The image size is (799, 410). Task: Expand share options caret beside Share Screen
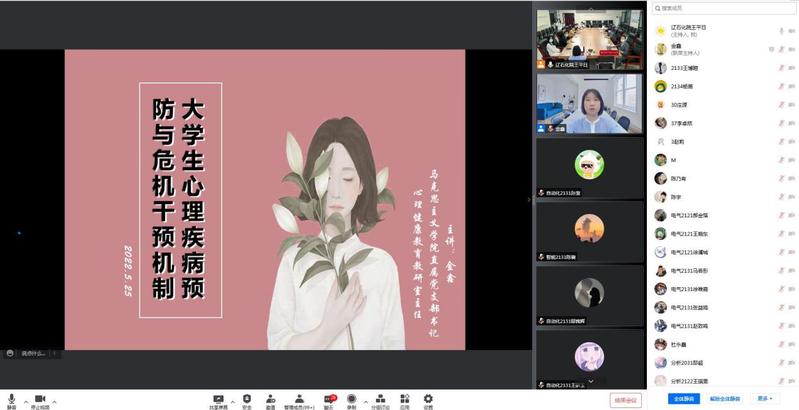pyautogui.click(x=233, y=402)
